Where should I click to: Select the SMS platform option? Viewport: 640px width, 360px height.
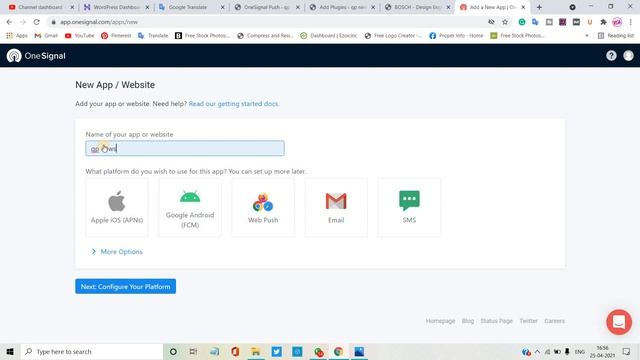pyautogui.click(x=409, y=207)
